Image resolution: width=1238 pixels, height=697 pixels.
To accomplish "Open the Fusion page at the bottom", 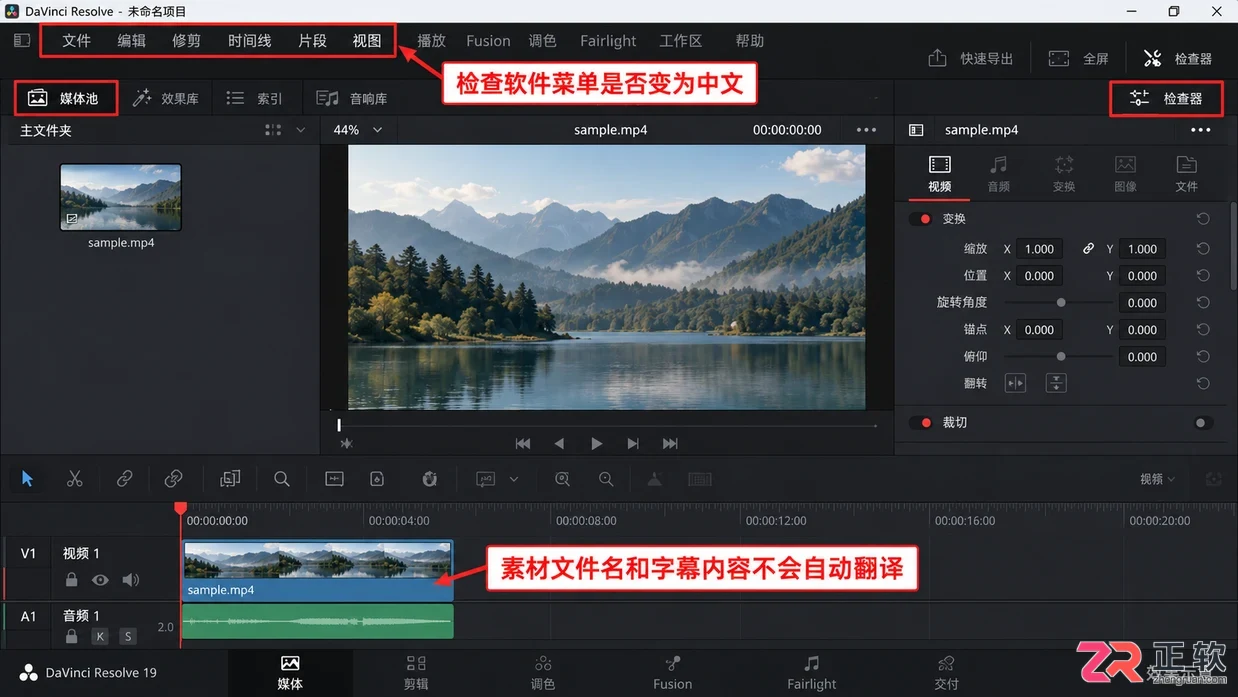I will [x=673, y=673].
